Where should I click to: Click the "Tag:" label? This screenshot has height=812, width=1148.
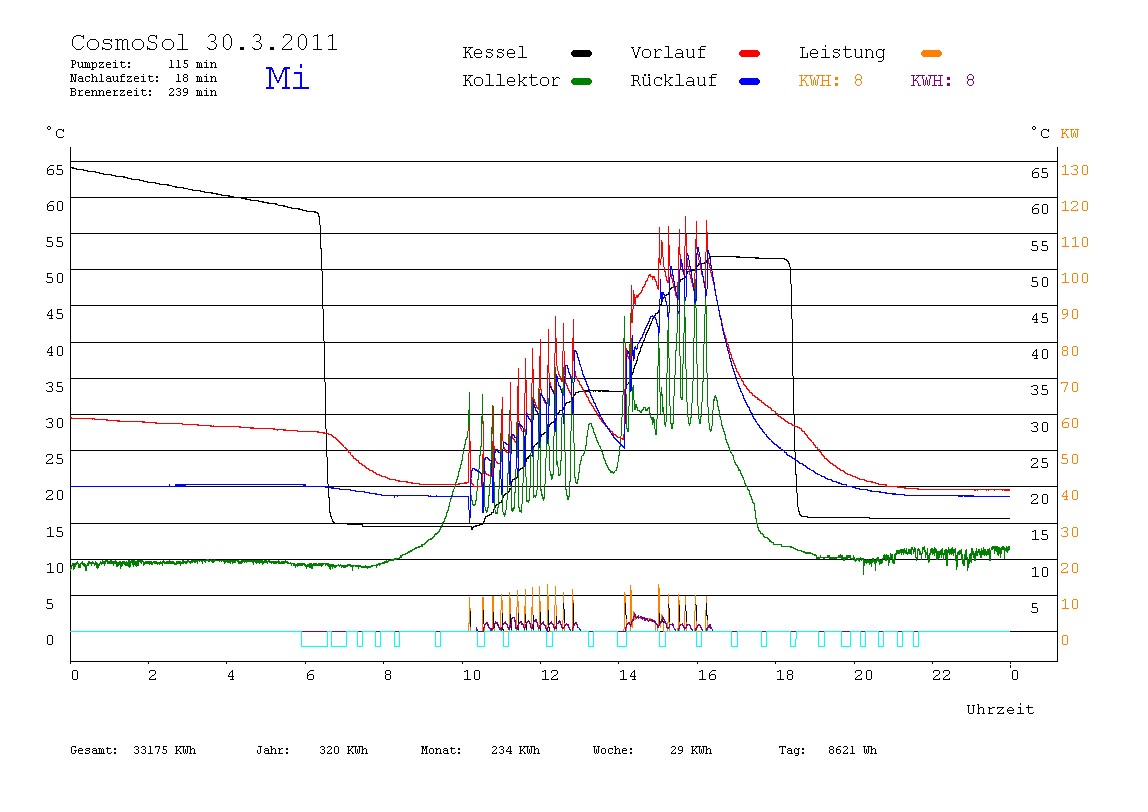[x=792, y=750]
